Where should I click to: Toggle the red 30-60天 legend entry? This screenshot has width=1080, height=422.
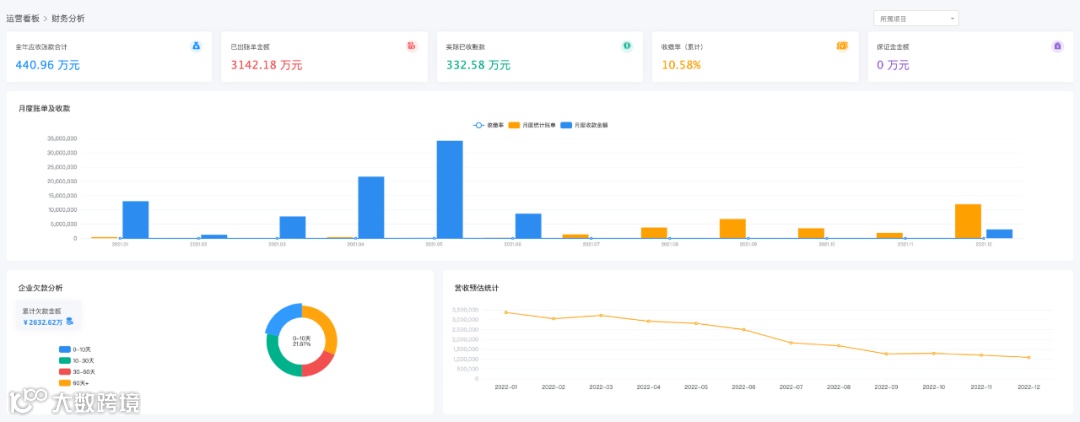pos(76,372)
